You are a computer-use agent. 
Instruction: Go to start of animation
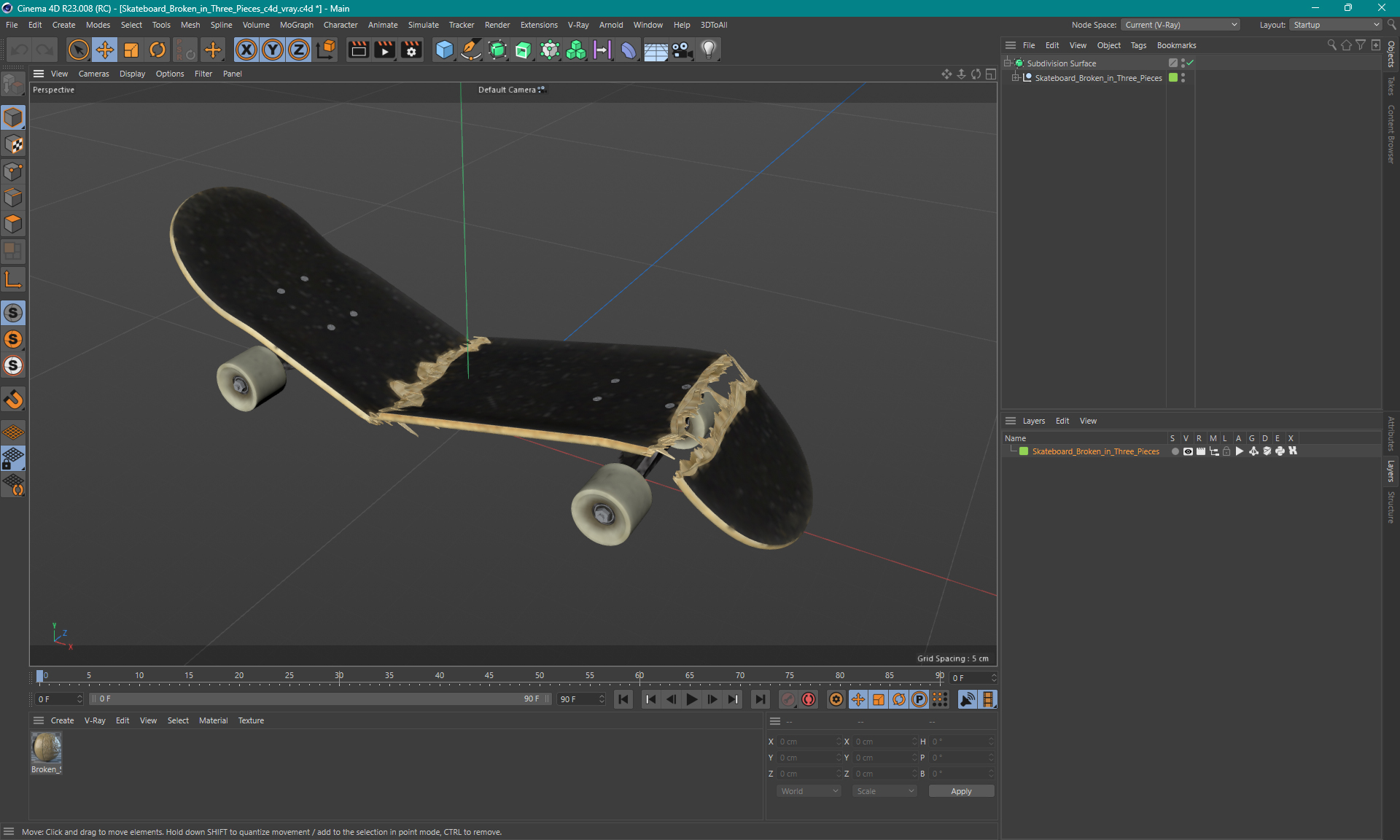click(x=623, y=699)
